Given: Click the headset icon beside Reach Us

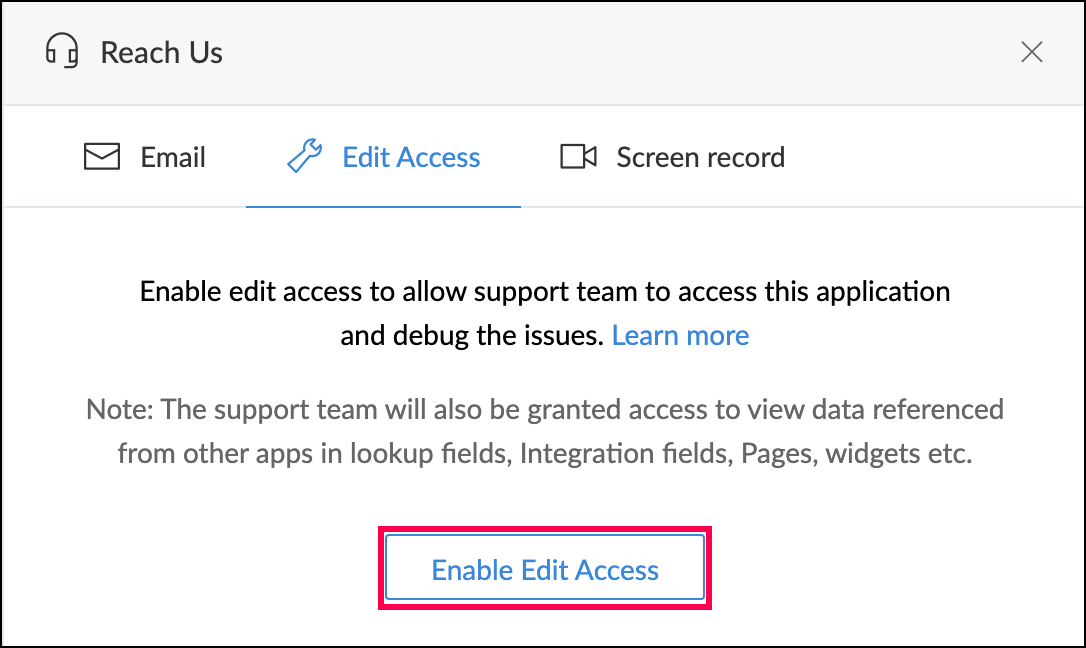Looking at the screenshot, I should pos(62,52).
